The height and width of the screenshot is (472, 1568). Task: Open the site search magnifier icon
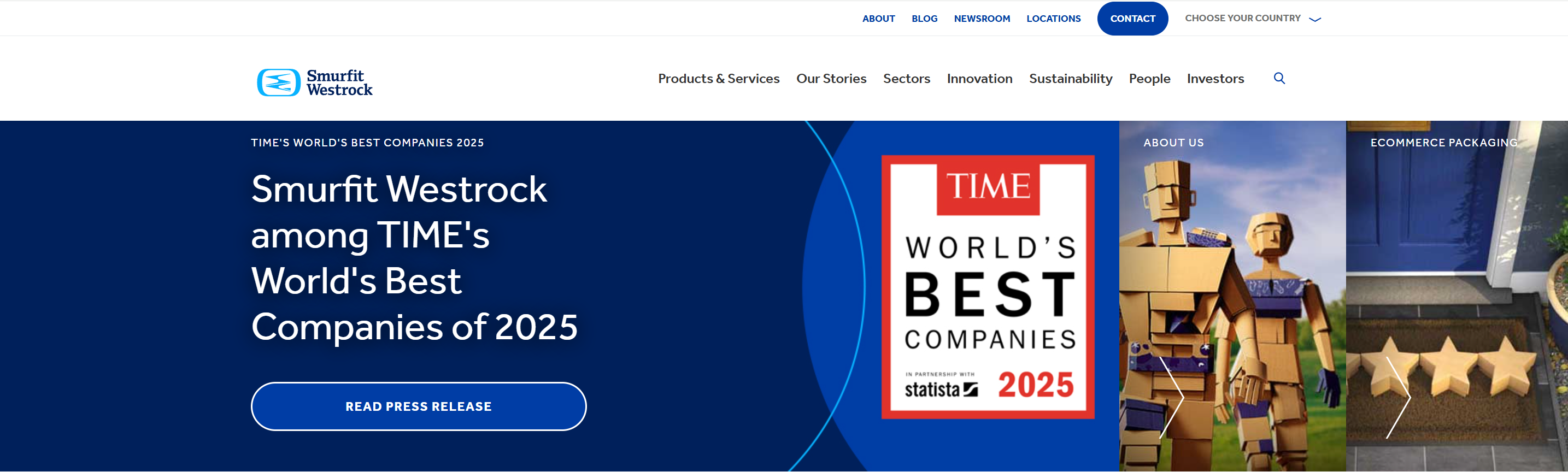tap(1279, 79)
